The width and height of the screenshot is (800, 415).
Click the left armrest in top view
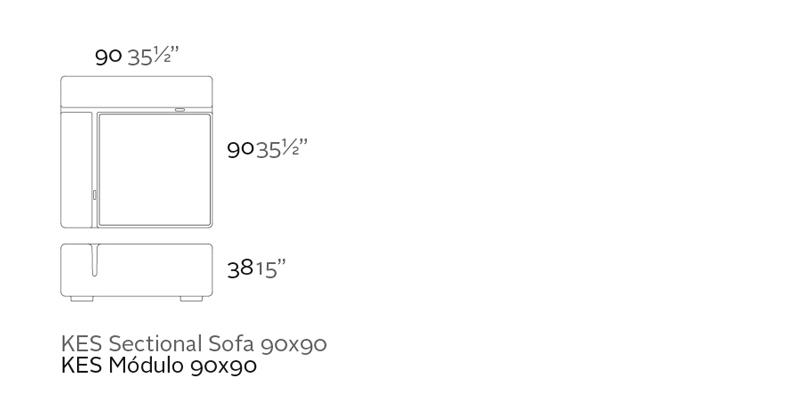click(76, 167)
